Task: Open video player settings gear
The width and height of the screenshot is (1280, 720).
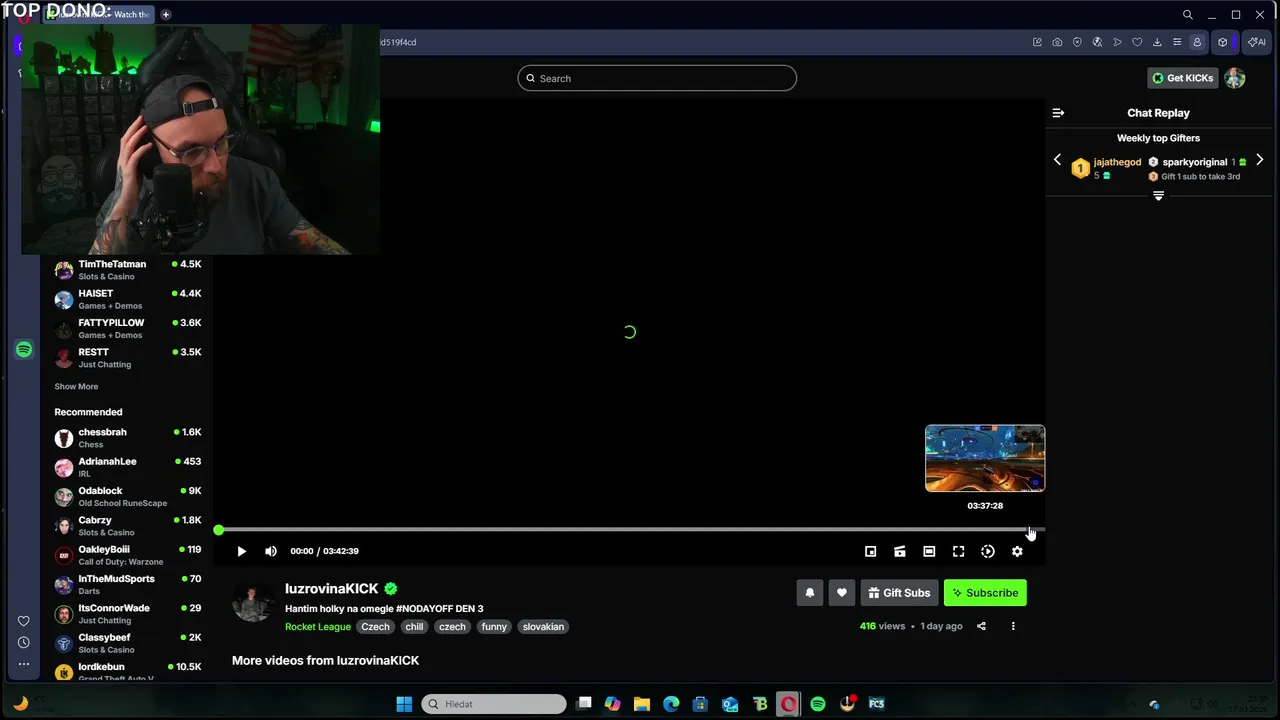Action: point(1017,551)
